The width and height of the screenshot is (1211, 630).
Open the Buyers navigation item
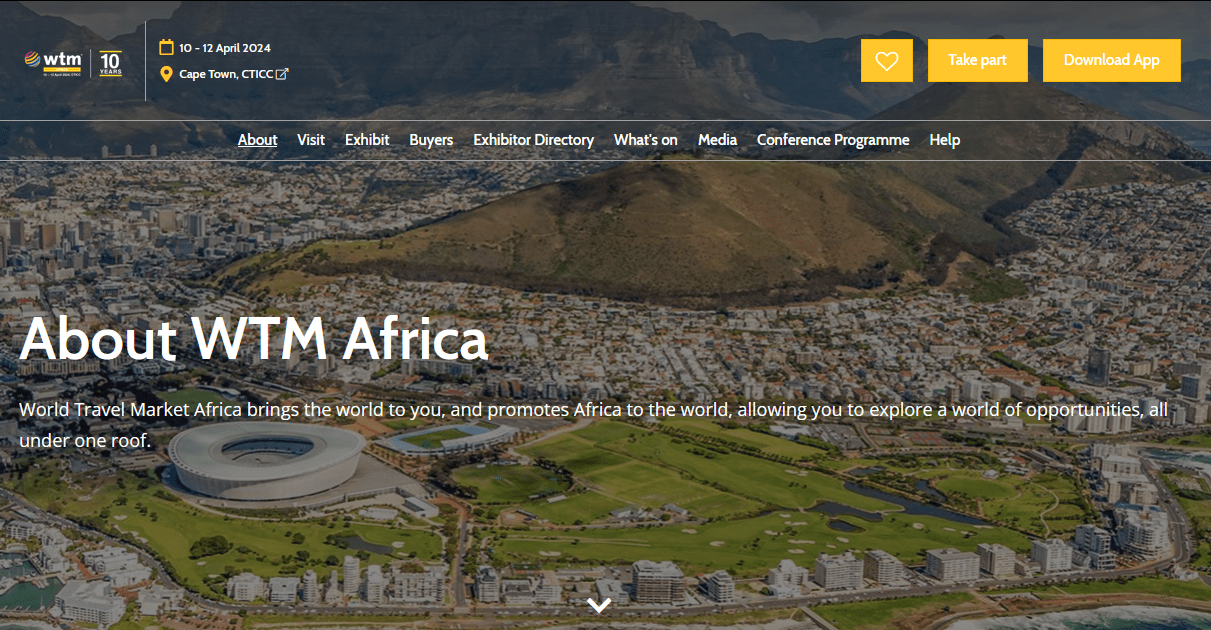[x=431, y=140]
